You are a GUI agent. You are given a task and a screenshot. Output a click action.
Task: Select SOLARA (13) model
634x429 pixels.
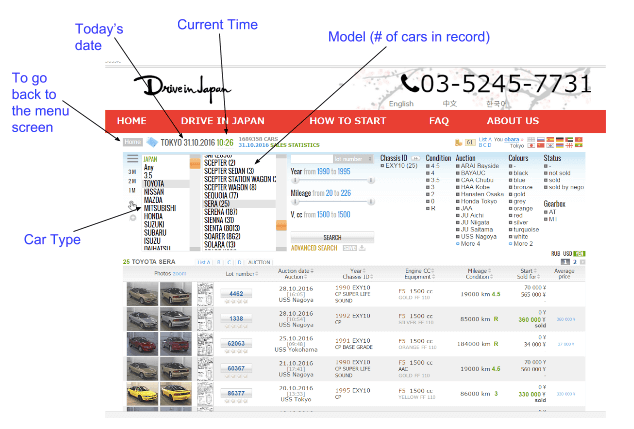click(x=220, y=245)
